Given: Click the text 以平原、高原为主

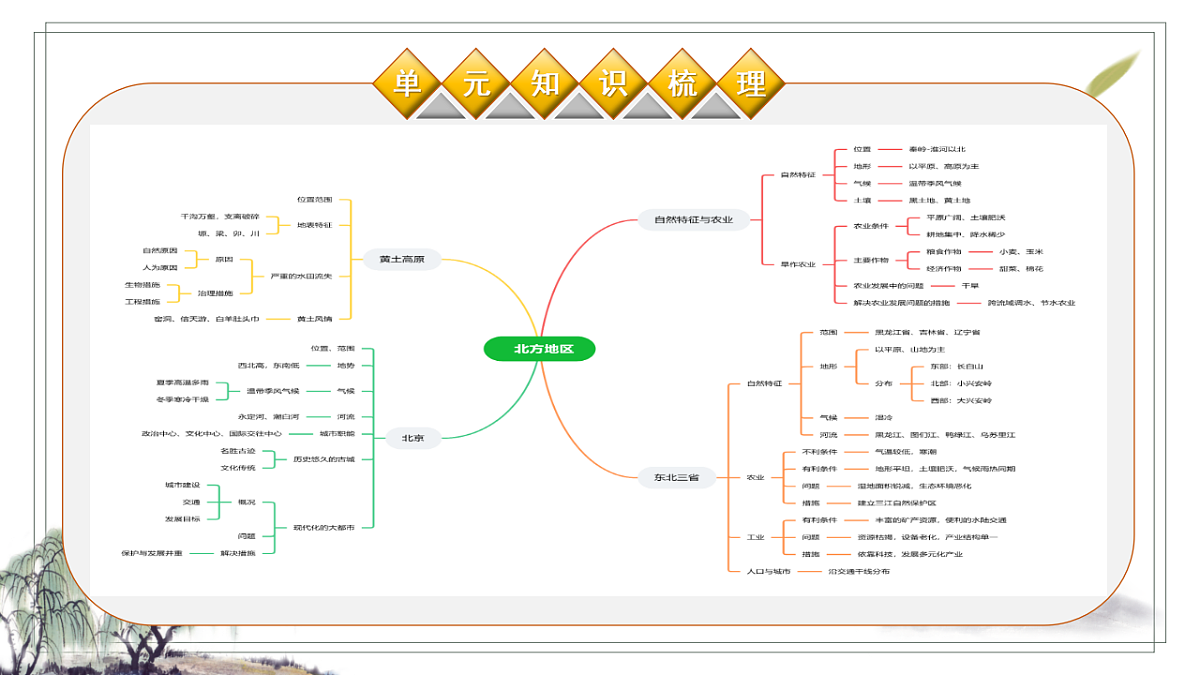Looking at the screenshot, I should point(944,166).
